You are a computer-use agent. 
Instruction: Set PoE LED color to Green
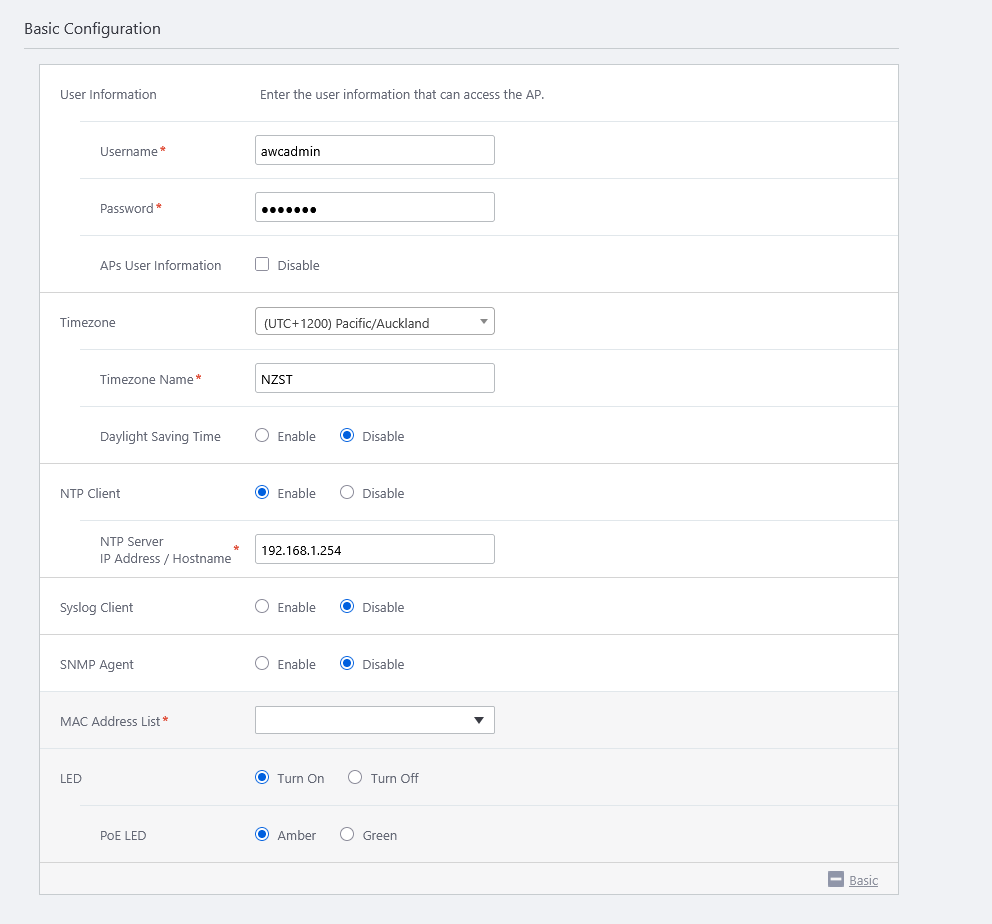pyautogui.click(x=347, y=835)
